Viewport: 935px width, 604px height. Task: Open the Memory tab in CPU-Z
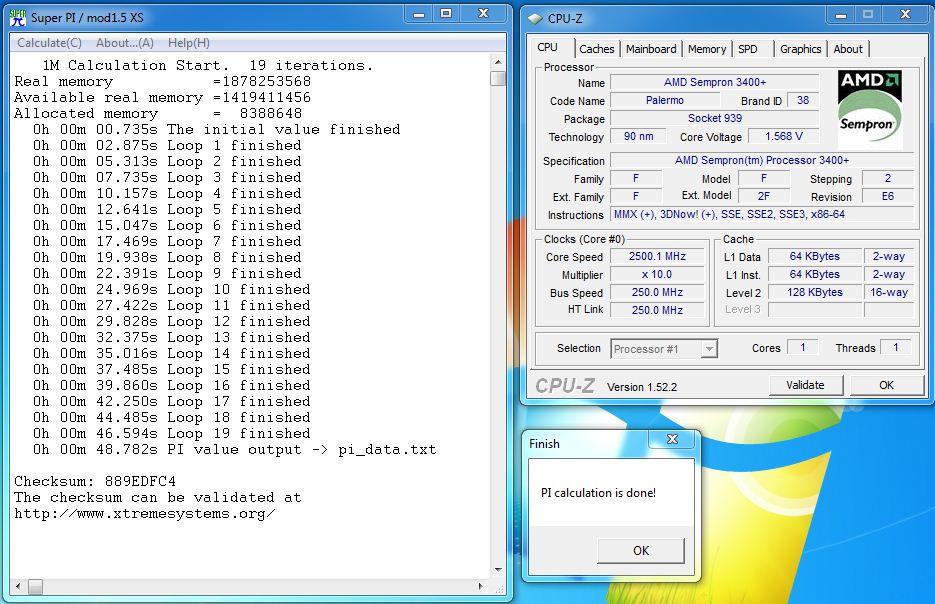pyautogui.click(x=707, y=49)
